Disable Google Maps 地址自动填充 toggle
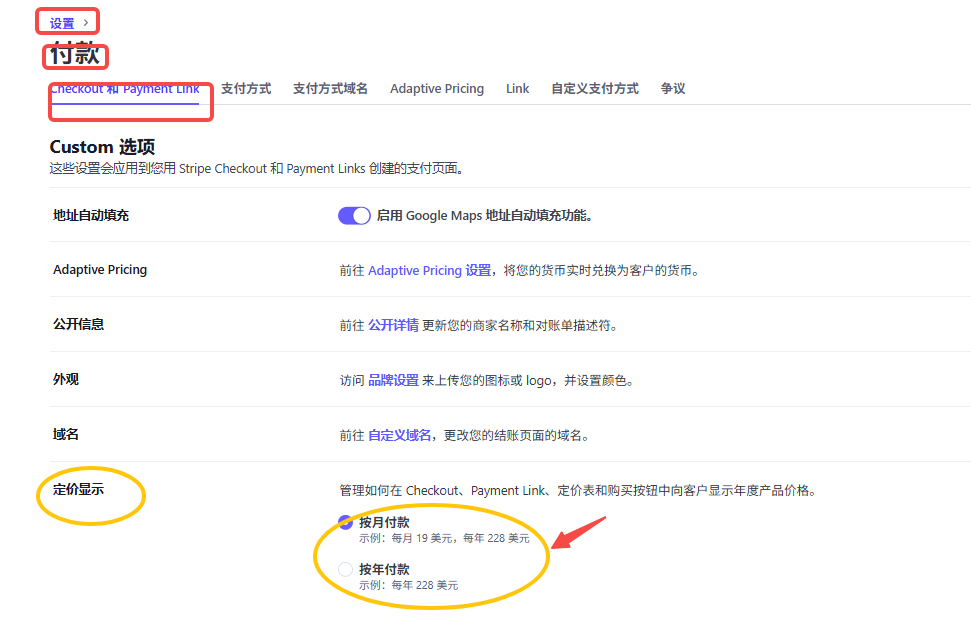Screen dimensions: 971x620 (354, 215)
